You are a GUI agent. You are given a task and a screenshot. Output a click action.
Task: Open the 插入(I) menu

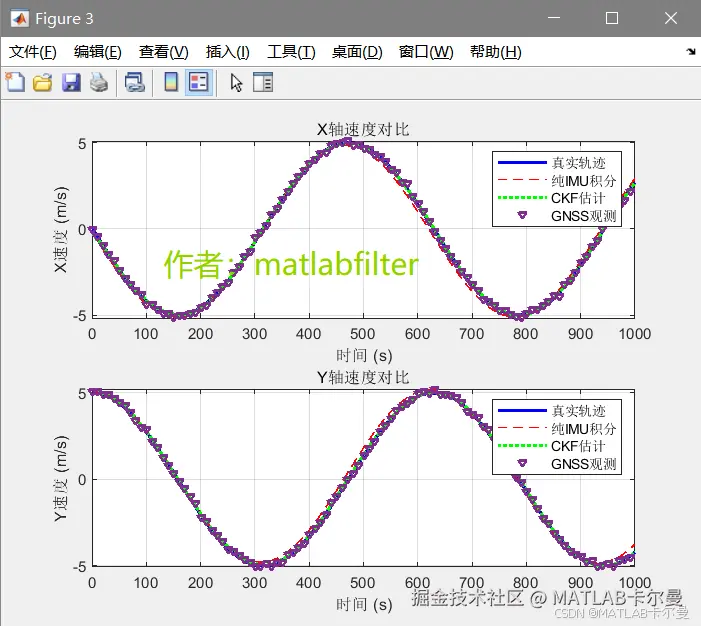228,52
